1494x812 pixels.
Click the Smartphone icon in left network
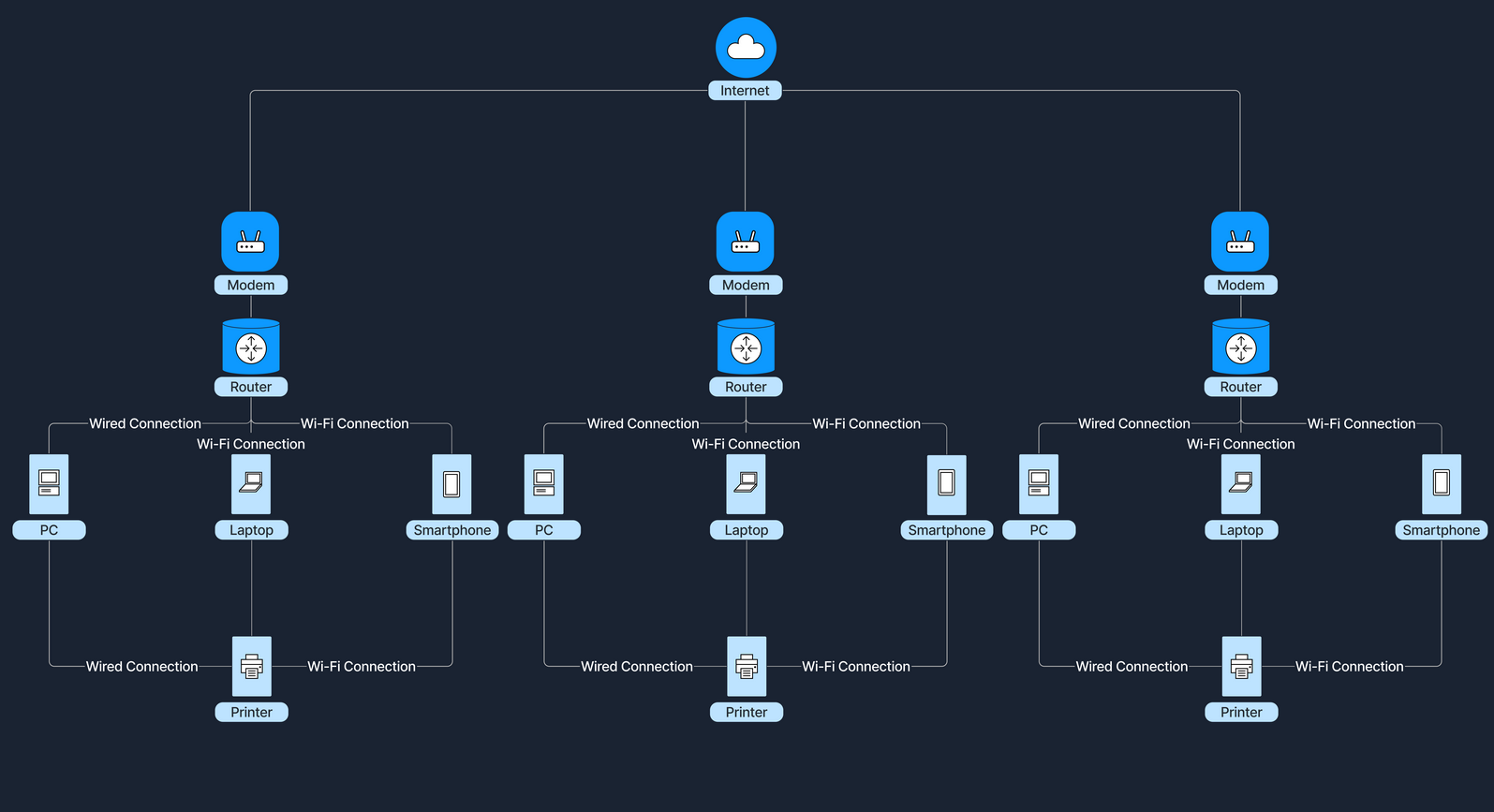(x=451, y=484)
